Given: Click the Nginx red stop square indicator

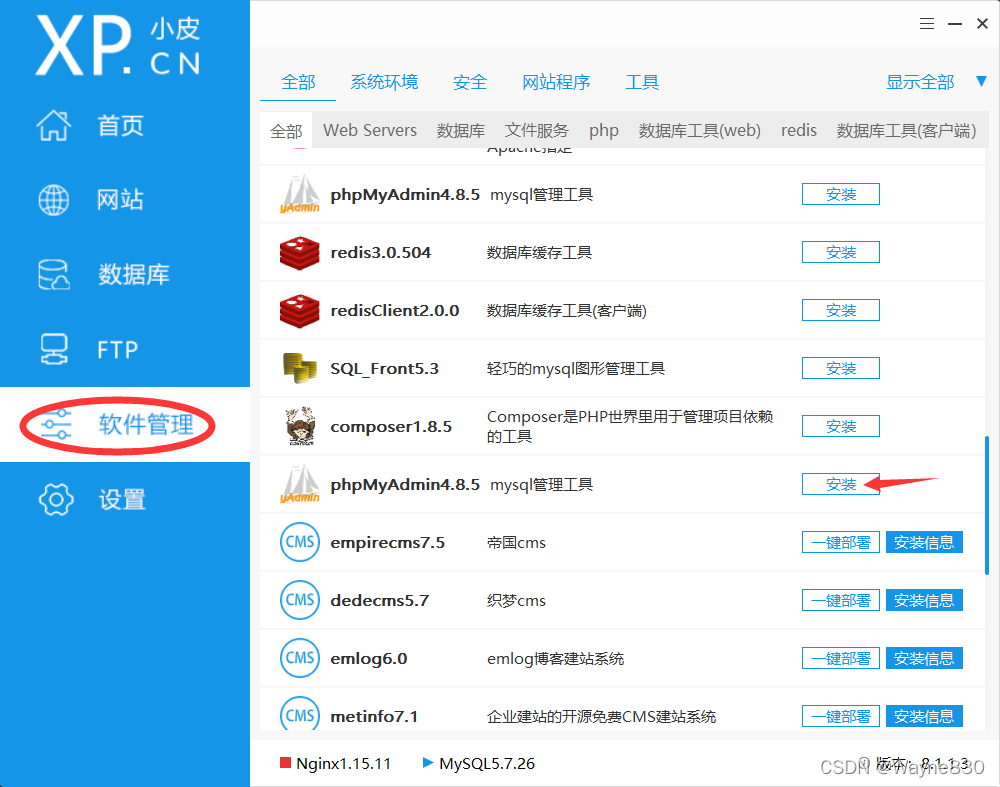Looking at the screenshot, I should 285,763.
